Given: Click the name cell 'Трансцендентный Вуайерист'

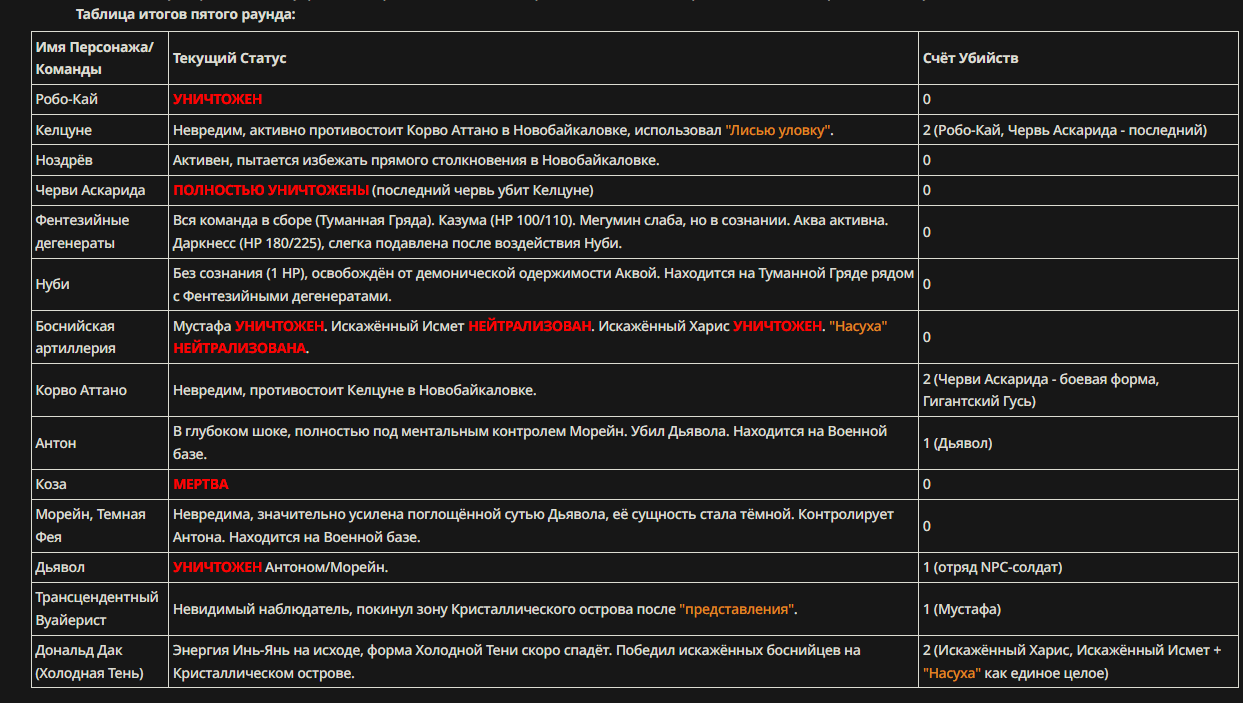Looking at the screenshot, I should tap(100, 608).
